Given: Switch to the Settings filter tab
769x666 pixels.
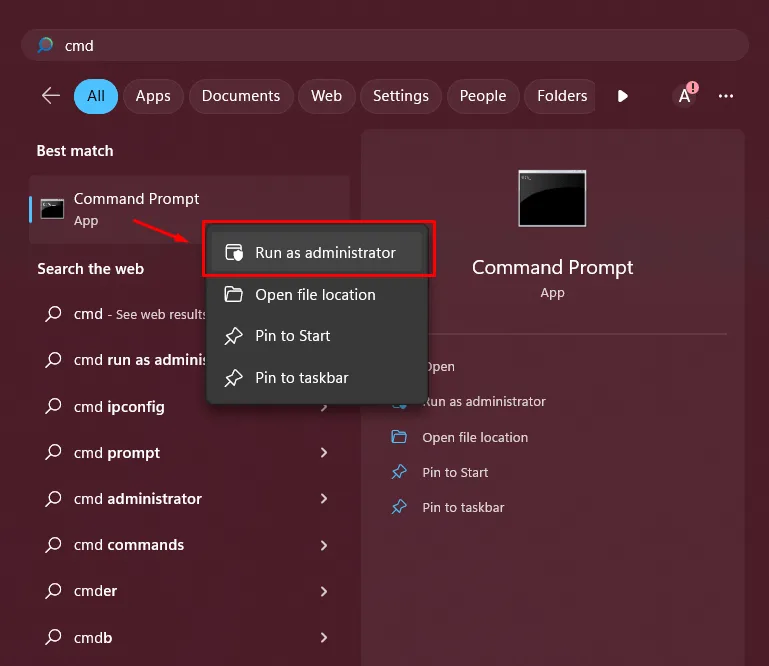Looking at the screenshot, I should [401, 96].
